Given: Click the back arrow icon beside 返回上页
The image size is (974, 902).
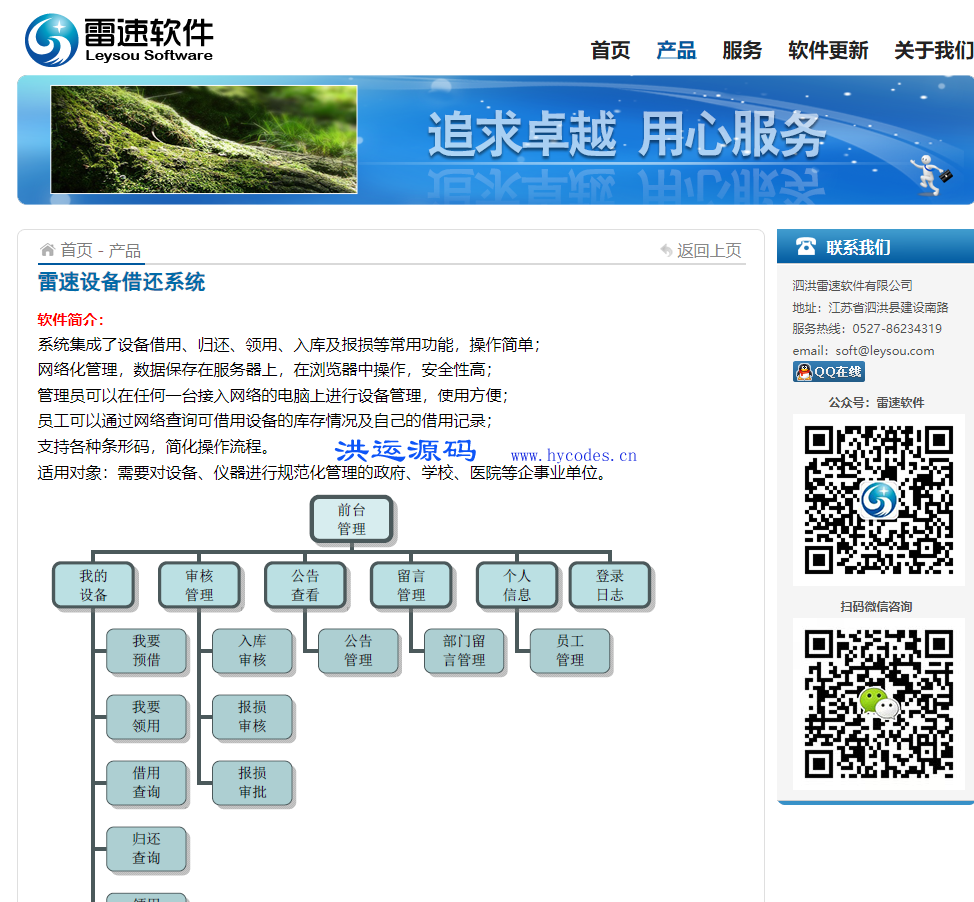Looking at the screenshot, I should tap(667, 250).
